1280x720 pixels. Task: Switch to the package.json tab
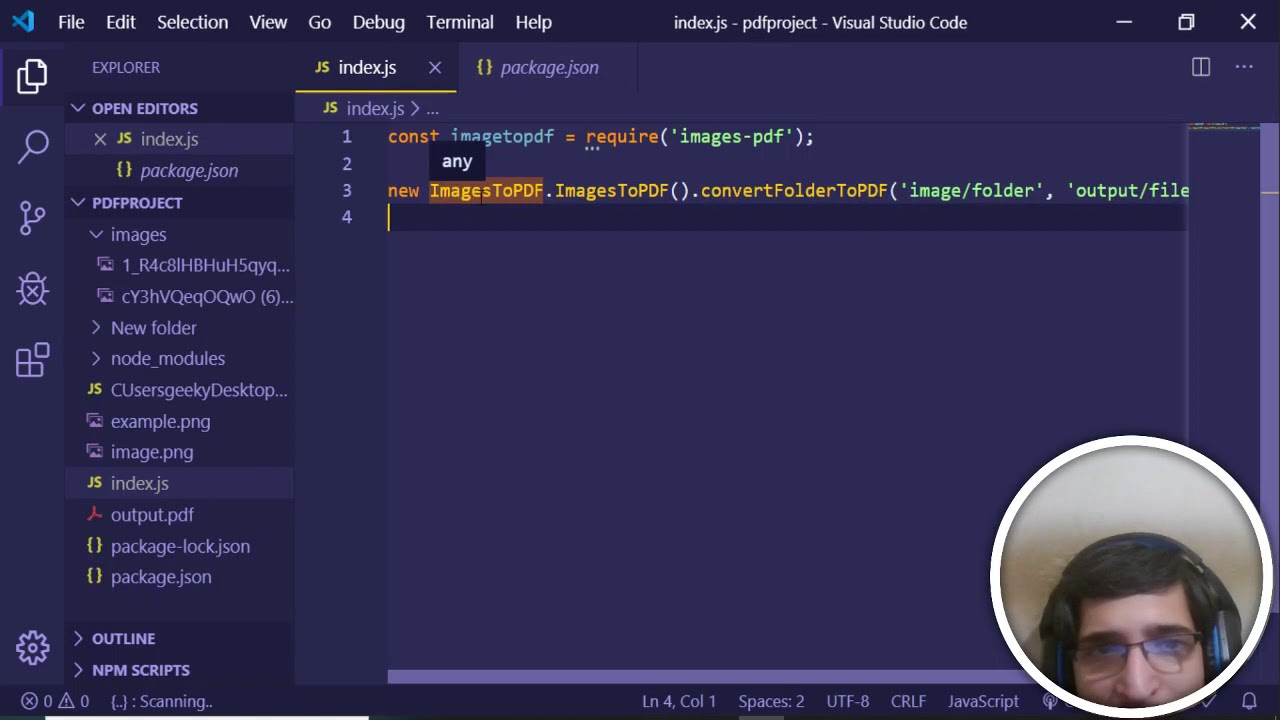(x=548, y=67)
